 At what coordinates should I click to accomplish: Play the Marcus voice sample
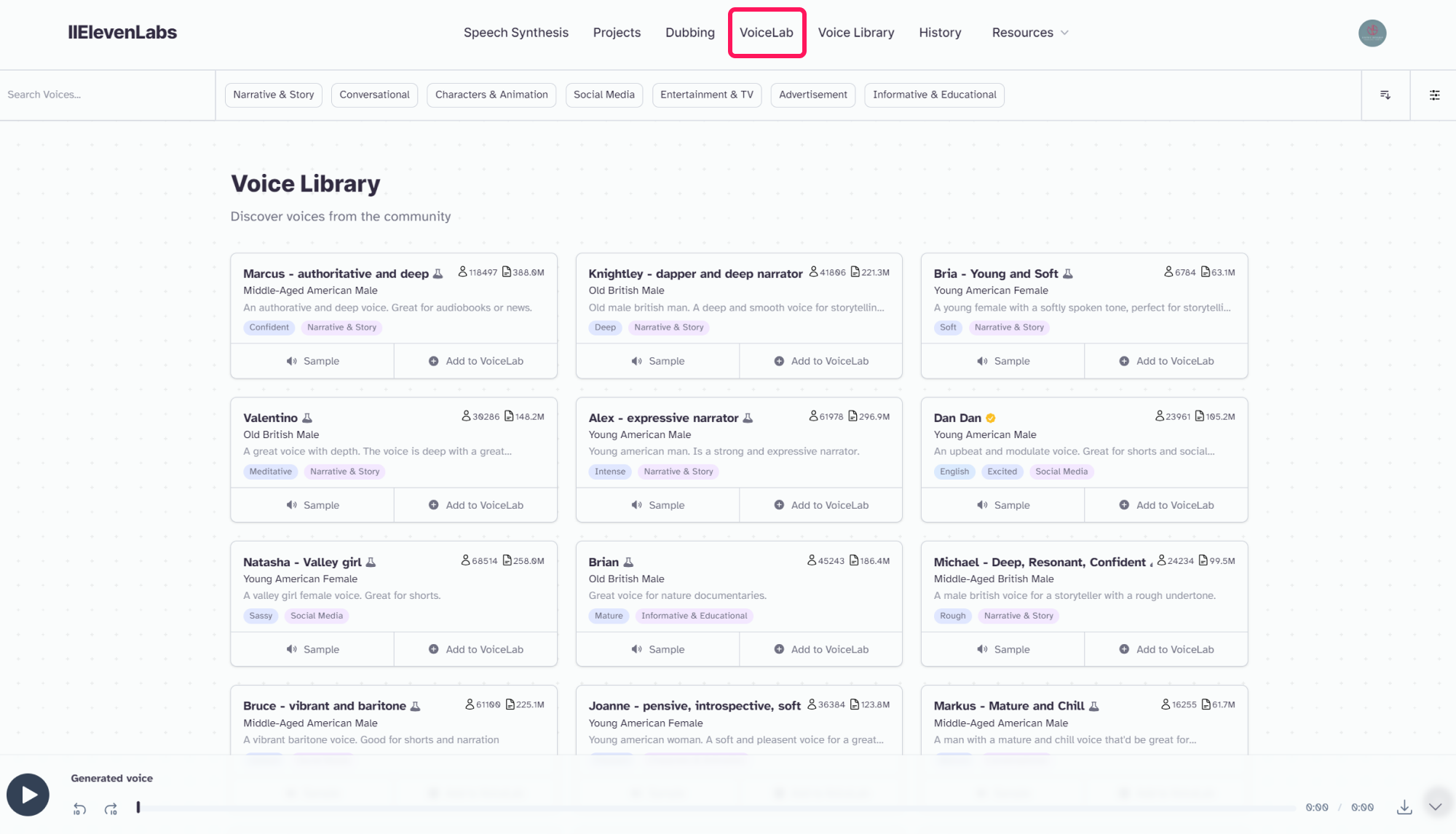tap(312, 361)
